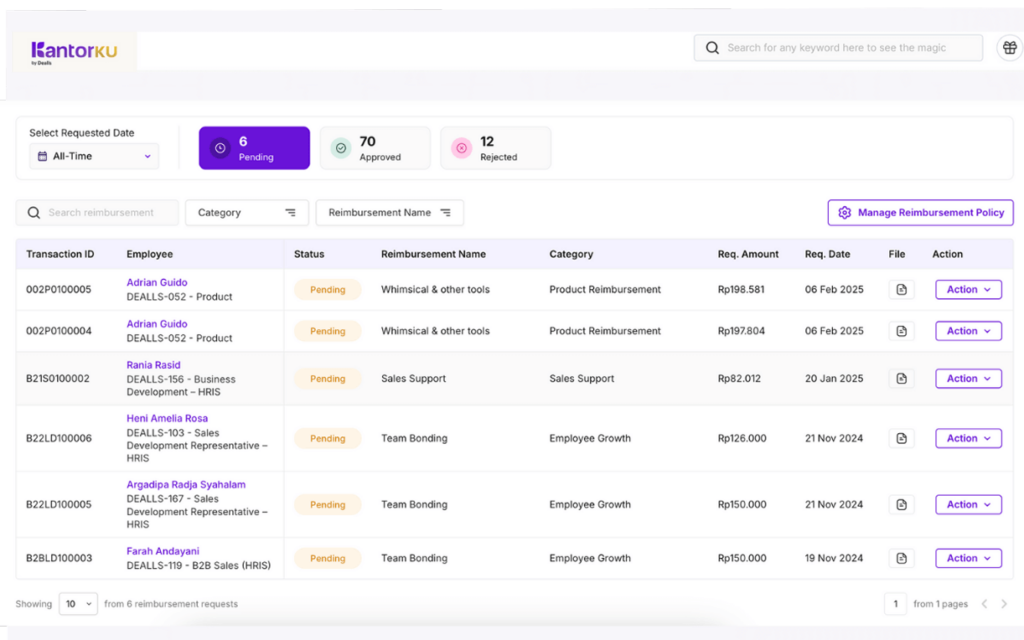Open the rows-per-page dropdown showing 10

(78, 604)
